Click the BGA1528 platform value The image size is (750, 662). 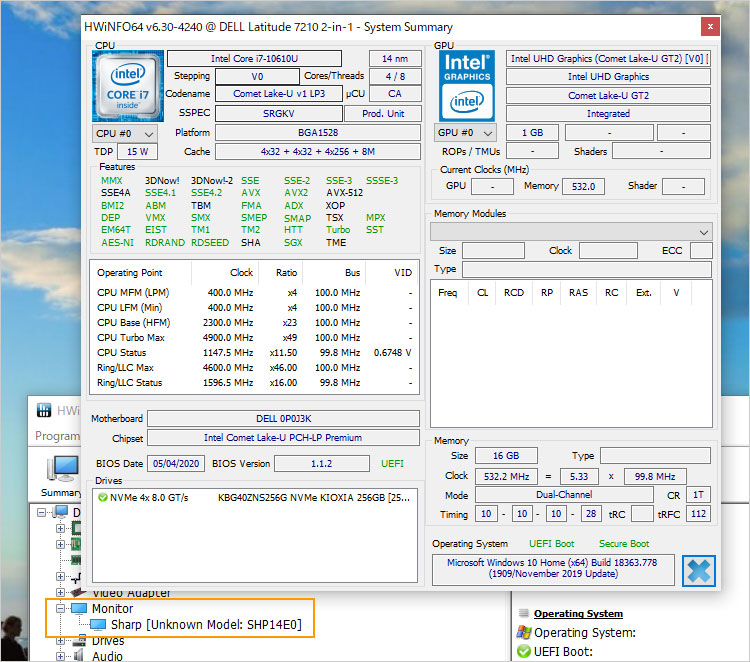318,132
